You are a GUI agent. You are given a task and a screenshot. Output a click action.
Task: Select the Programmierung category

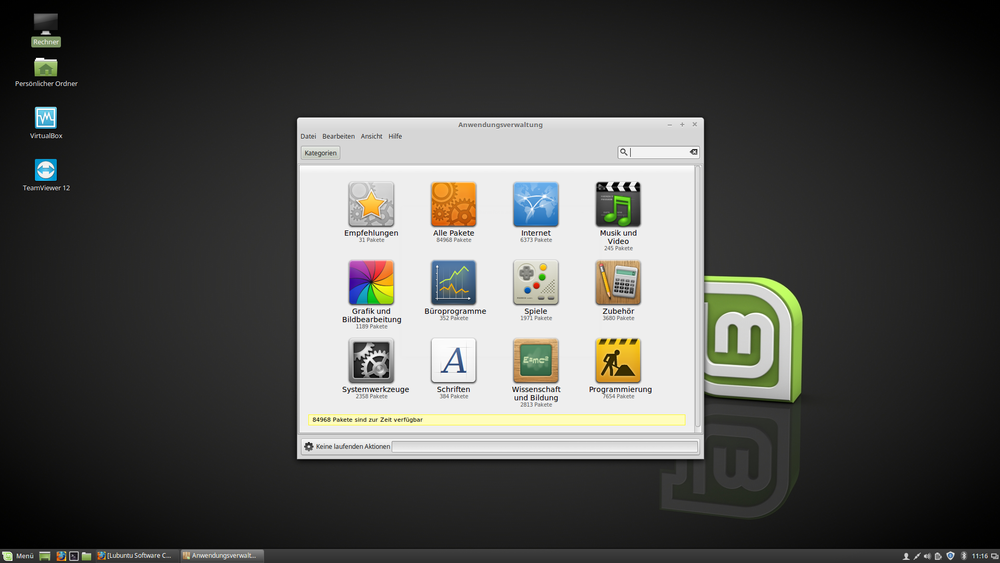pos(617,360)
